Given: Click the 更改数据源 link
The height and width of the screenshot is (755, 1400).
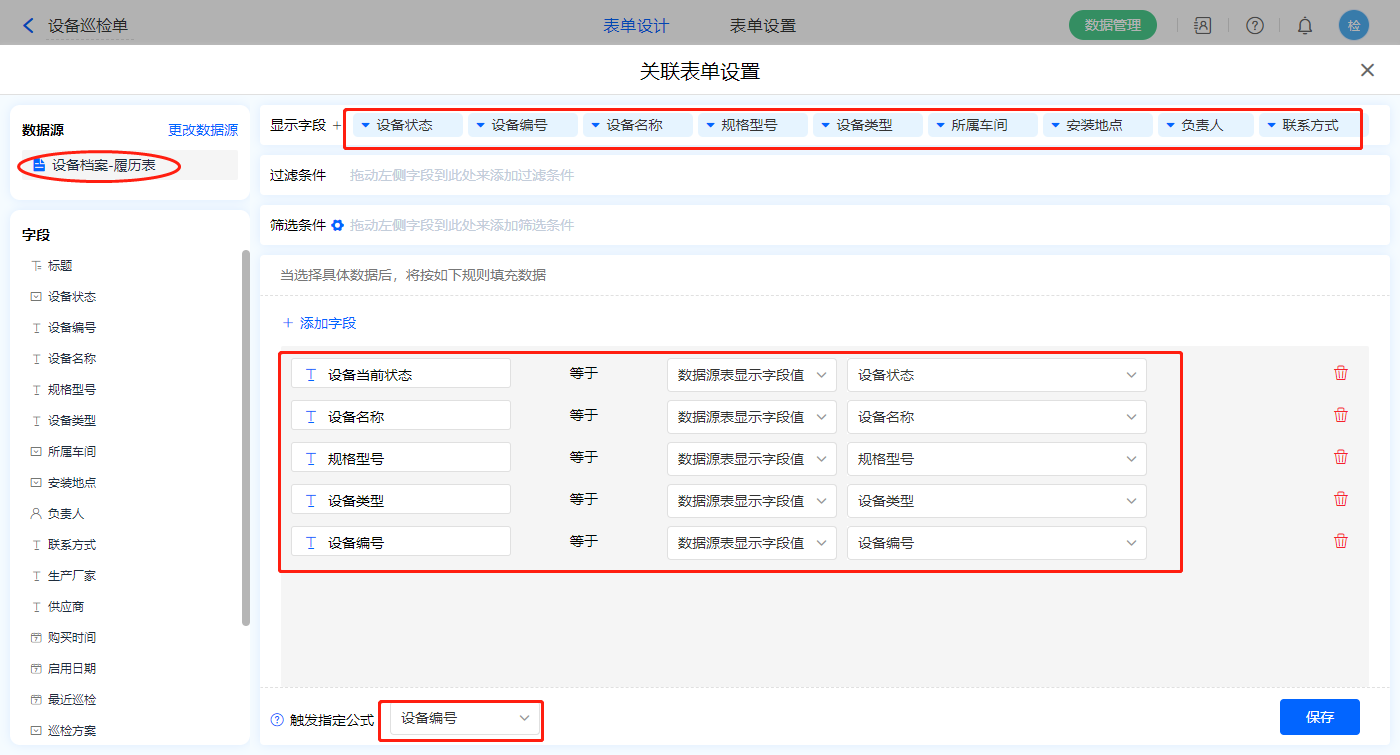Looking at the screenshot, I should click(x=203, y=130).
